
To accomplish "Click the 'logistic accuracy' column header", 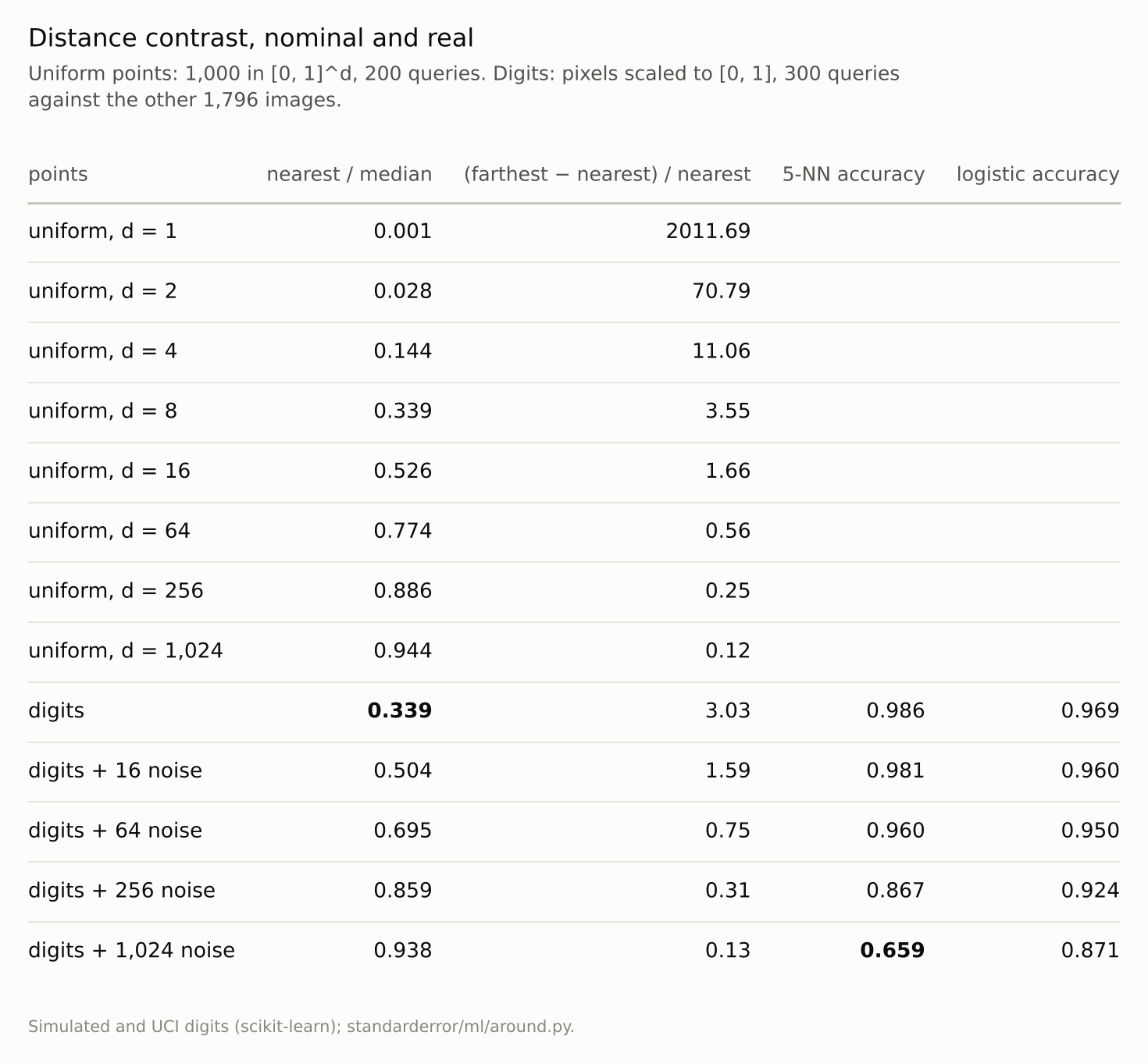I will point(1038,174).
